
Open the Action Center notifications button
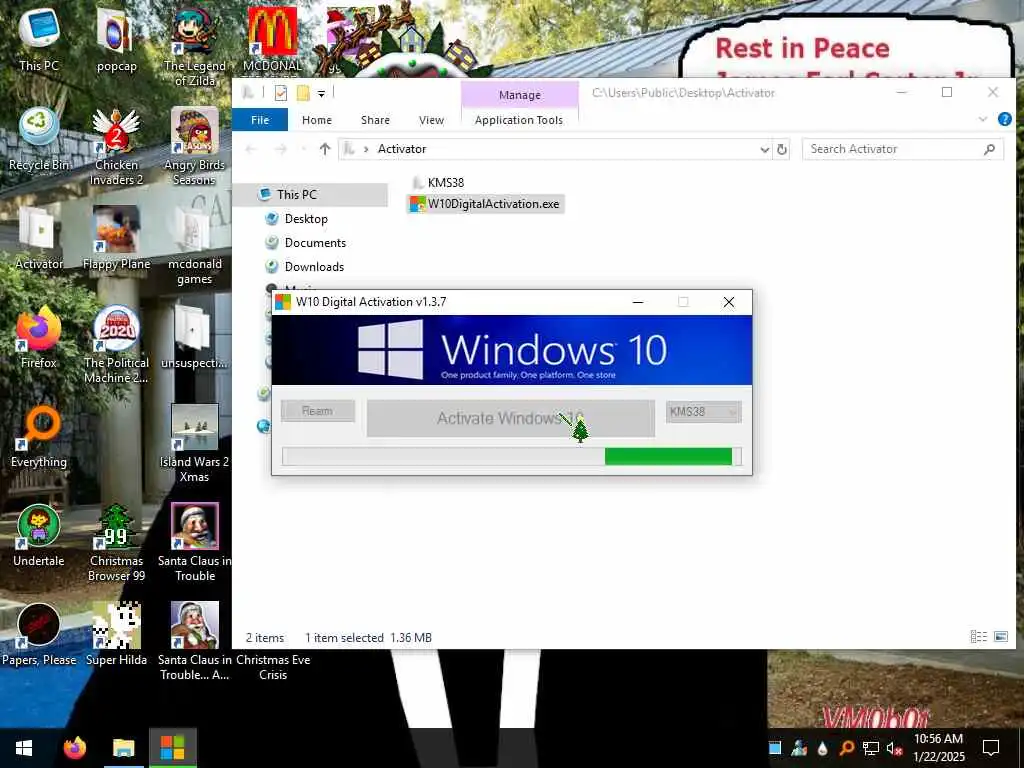(991, 748)
